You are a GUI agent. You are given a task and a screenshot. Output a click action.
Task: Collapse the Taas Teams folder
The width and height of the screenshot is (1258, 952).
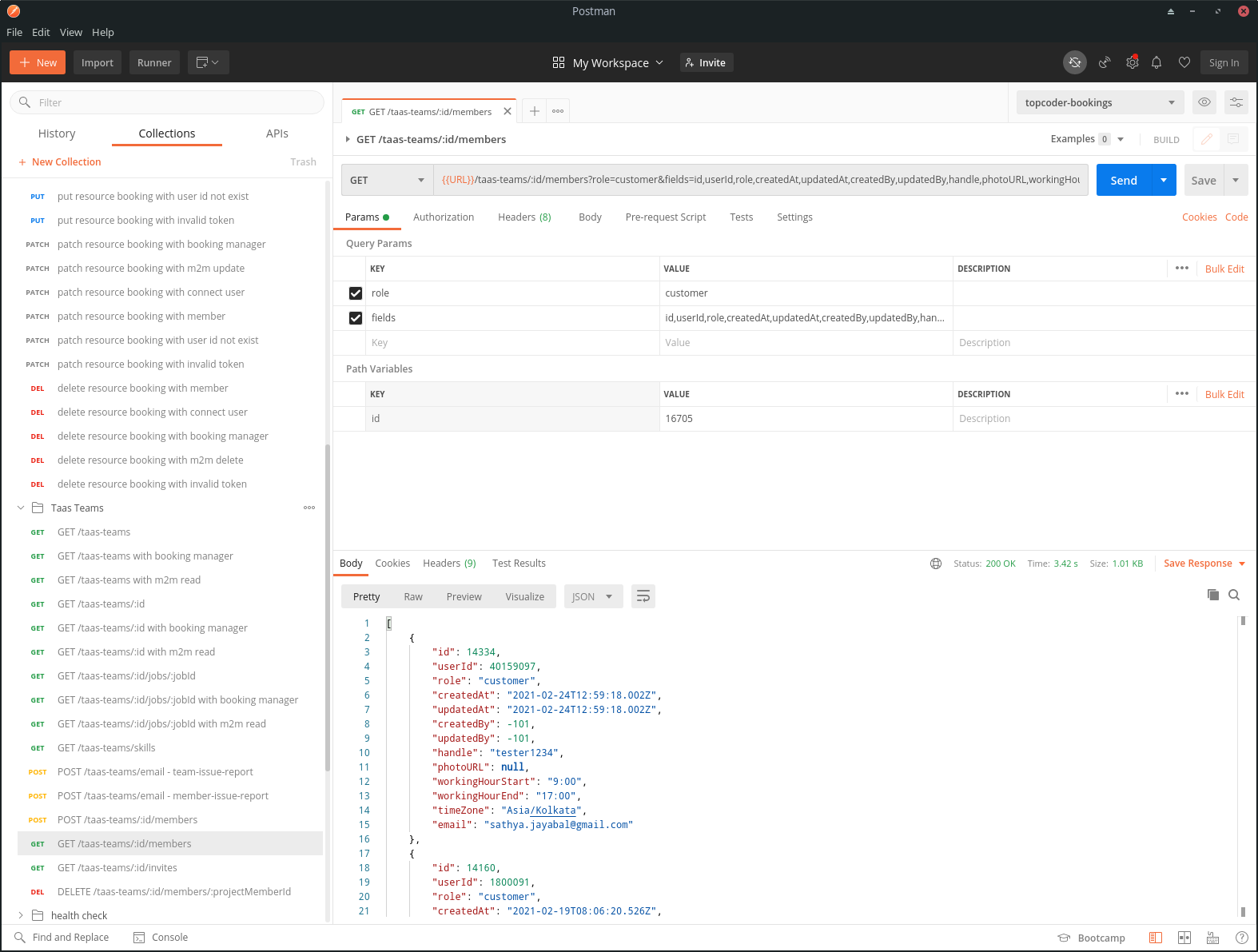[x=21, y=508]
